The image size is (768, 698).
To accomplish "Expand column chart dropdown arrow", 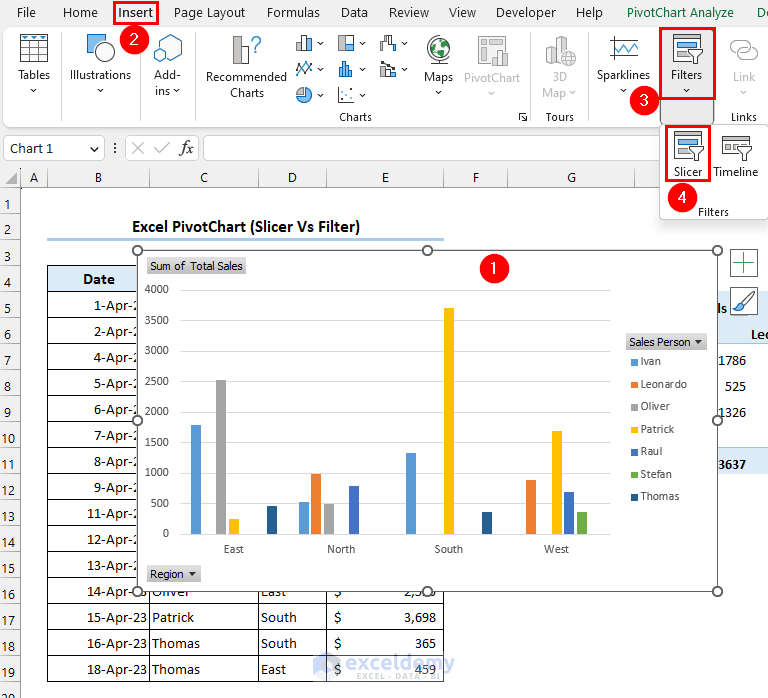I will pos(320,44).
